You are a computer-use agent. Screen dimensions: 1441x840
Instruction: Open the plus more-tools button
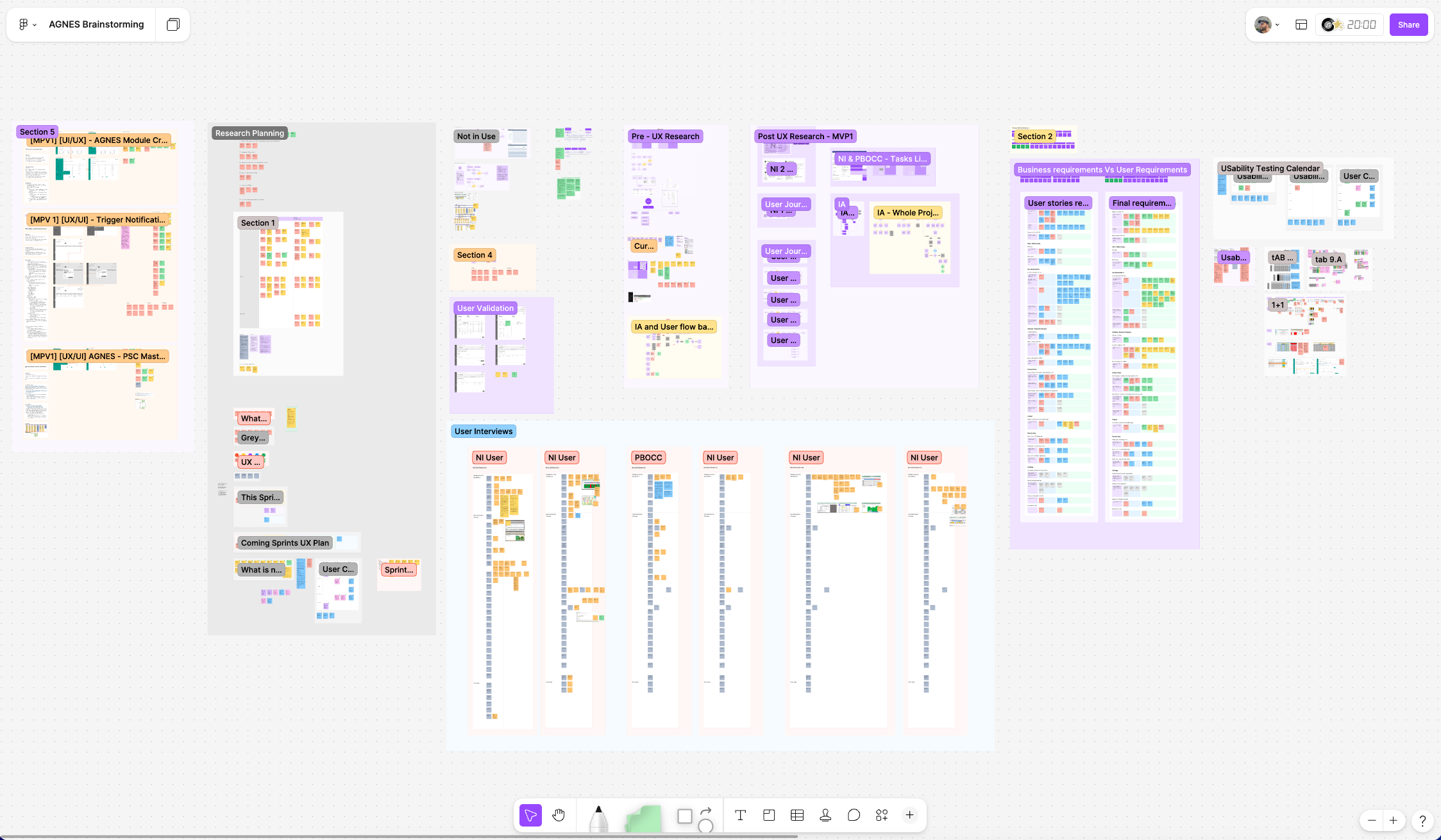click(x=909, y=815)
